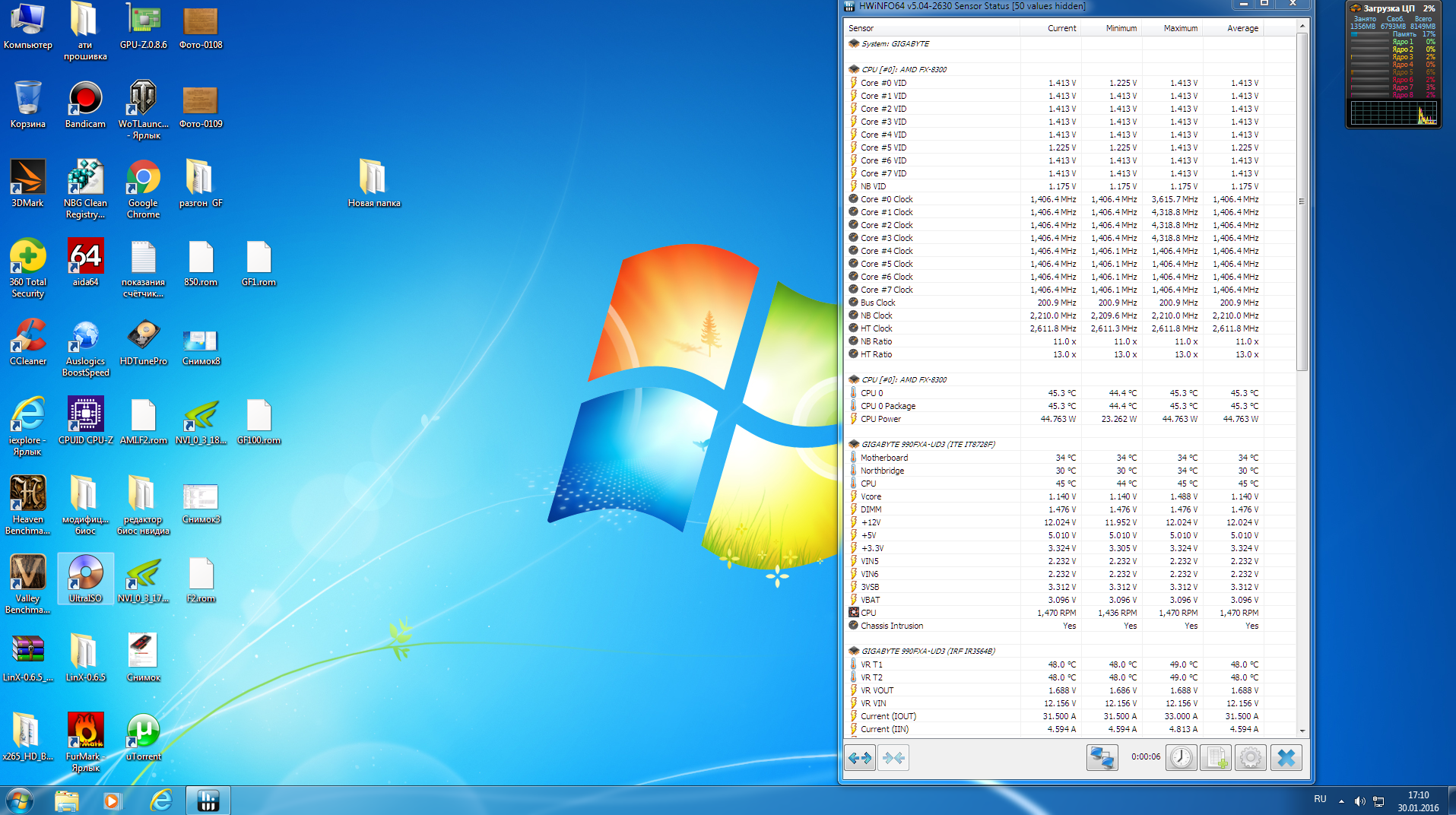Select the Auslogics BoostSpeed icon
1456x815 pixels.
85,347
